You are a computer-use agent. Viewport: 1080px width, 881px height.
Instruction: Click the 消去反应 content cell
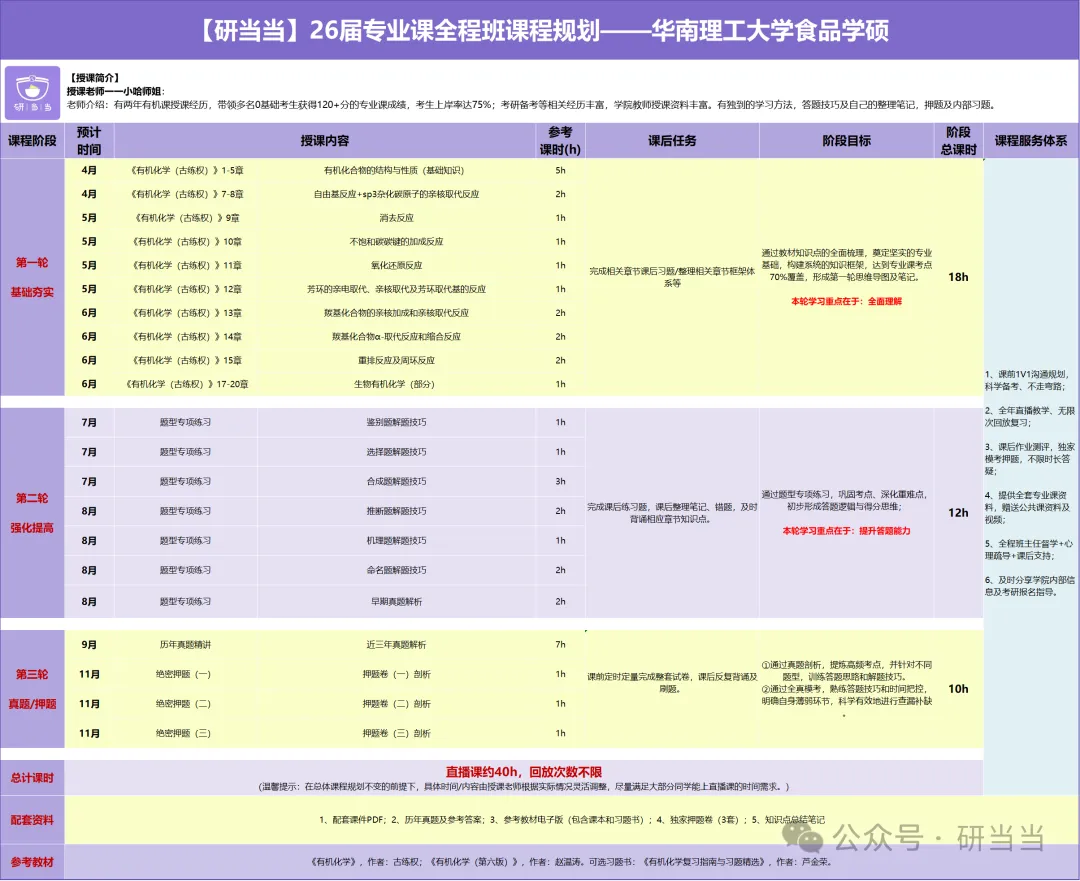tap(397, 218)
